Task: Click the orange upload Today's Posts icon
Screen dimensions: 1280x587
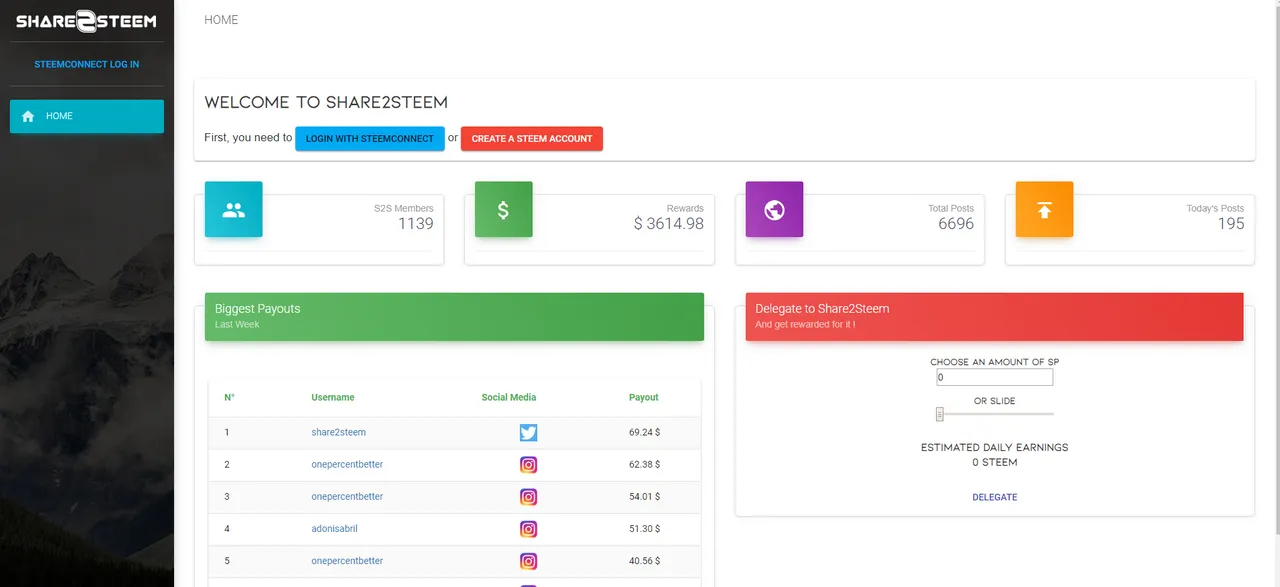Action: coord(1044,210)
